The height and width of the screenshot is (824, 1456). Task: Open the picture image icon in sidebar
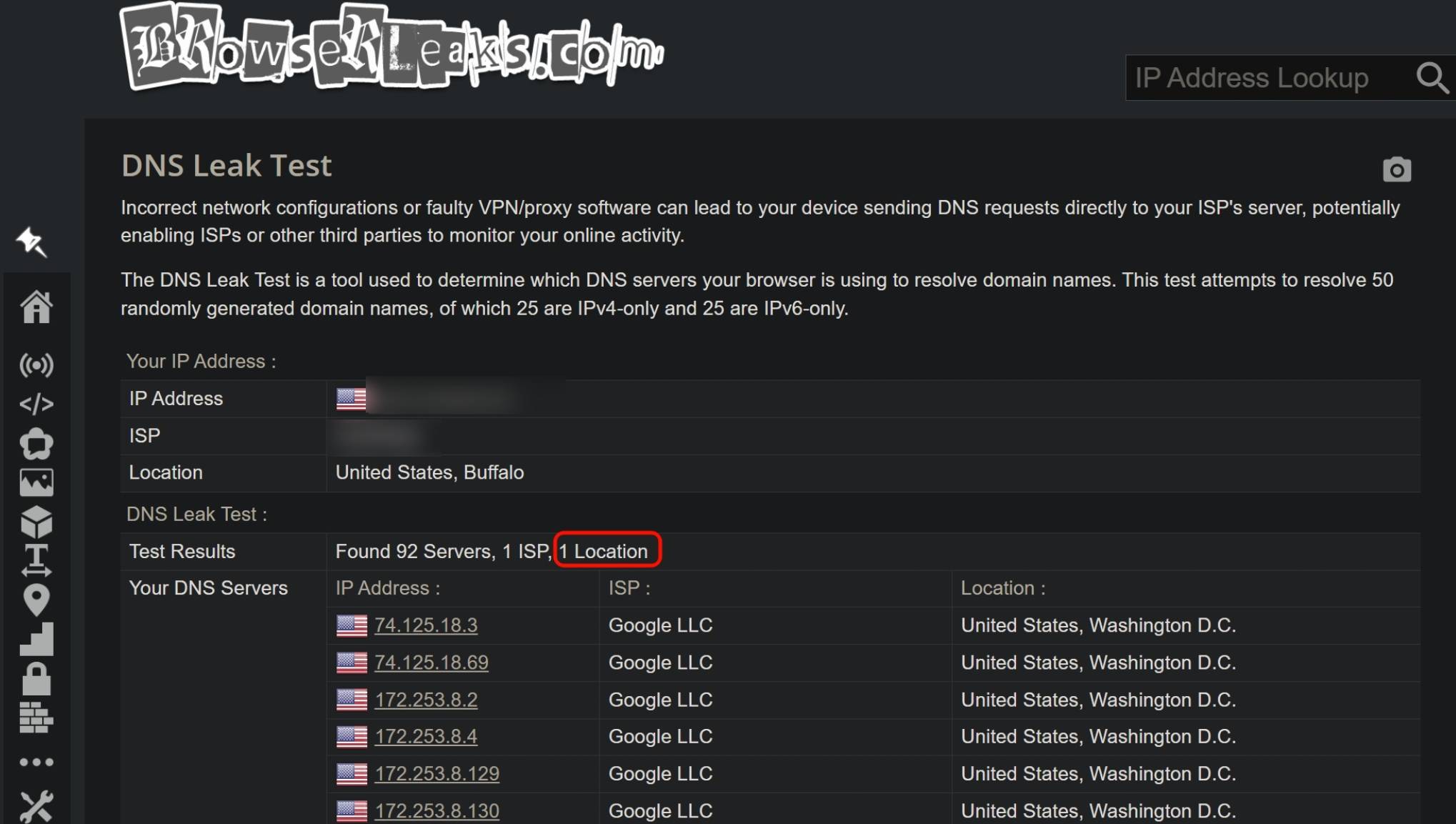pos(36,482)
